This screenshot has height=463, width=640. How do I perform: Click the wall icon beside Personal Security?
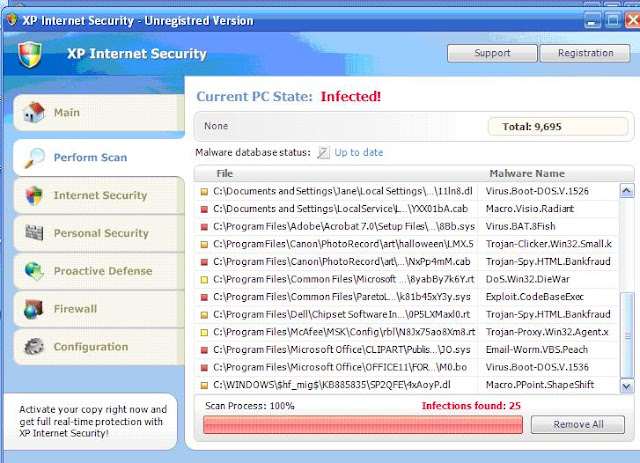[x=34, y=233]
